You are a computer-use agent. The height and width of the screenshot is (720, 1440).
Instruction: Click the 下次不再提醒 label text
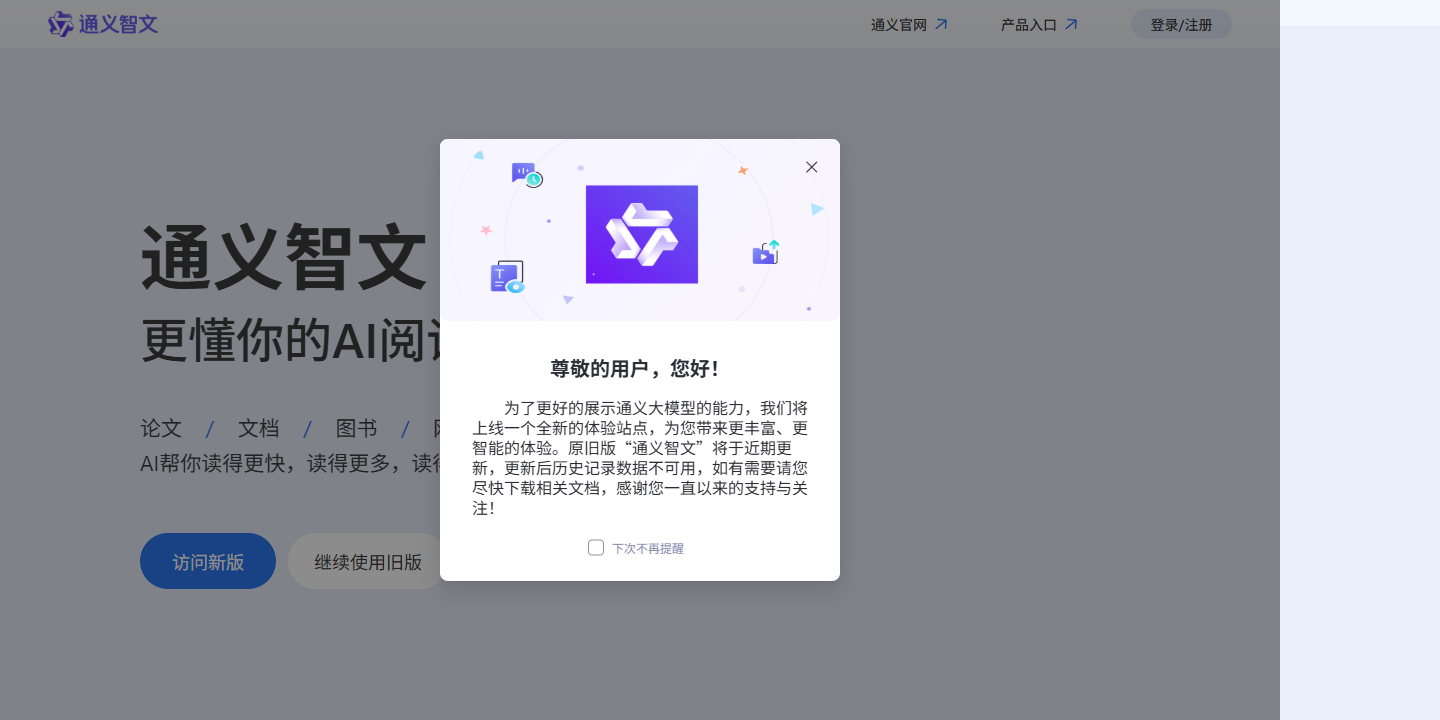pos(648,549)
